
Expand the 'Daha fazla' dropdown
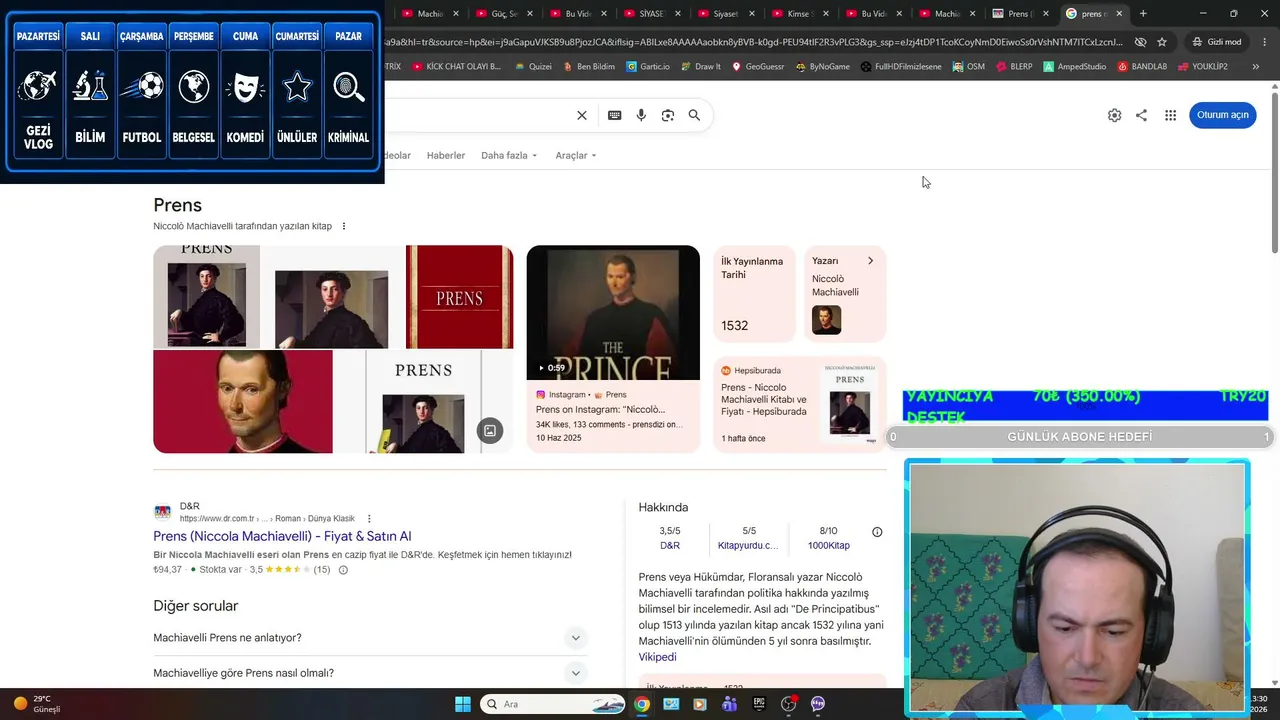pos(509,156)
